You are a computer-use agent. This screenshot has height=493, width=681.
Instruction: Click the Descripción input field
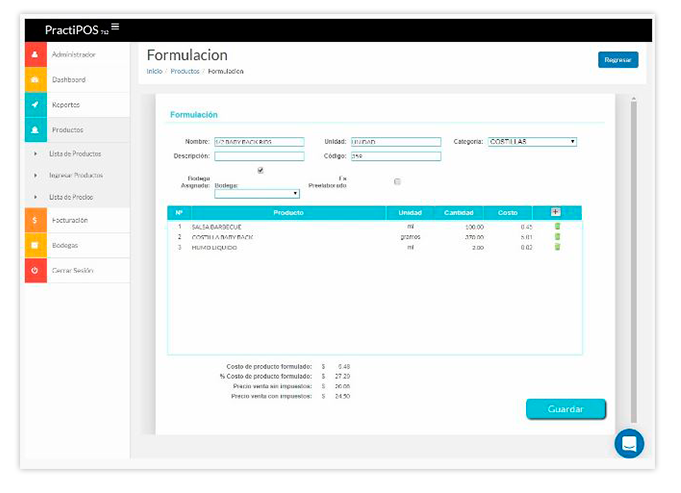(x=259, y=156)
